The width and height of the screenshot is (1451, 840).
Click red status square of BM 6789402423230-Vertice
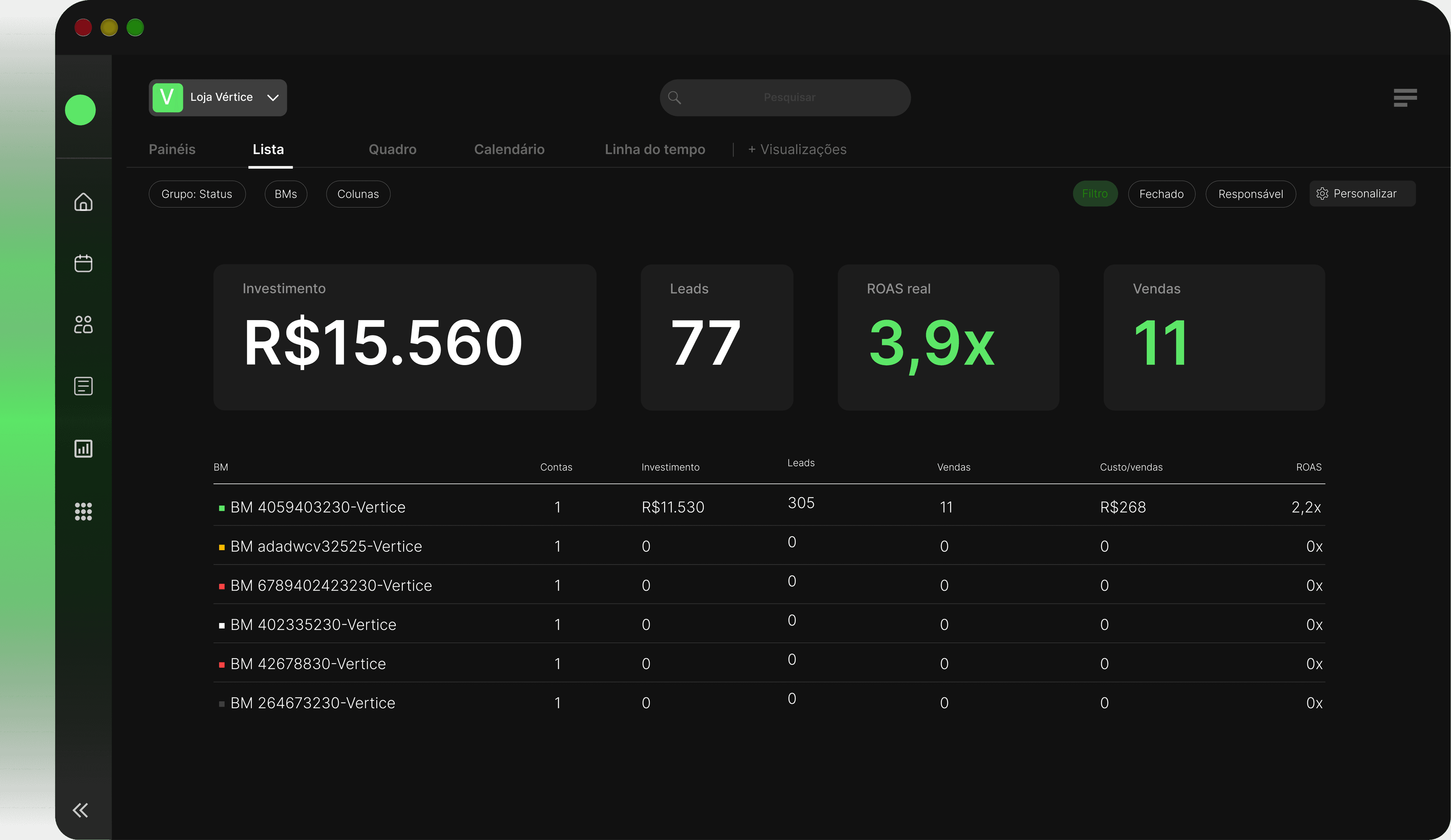(x=222, y=586)
